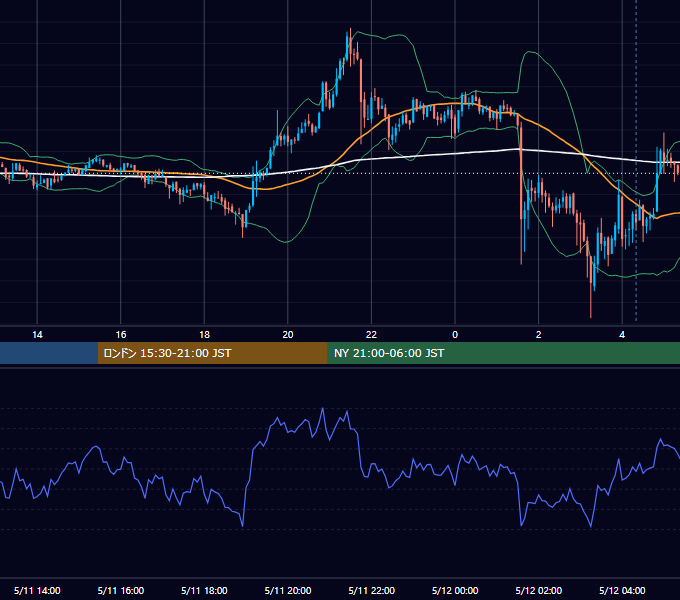Click the NY 21:00-06:00 JST session bar
The width and height of the screenshot is (680, 600).
coord(503,353)
